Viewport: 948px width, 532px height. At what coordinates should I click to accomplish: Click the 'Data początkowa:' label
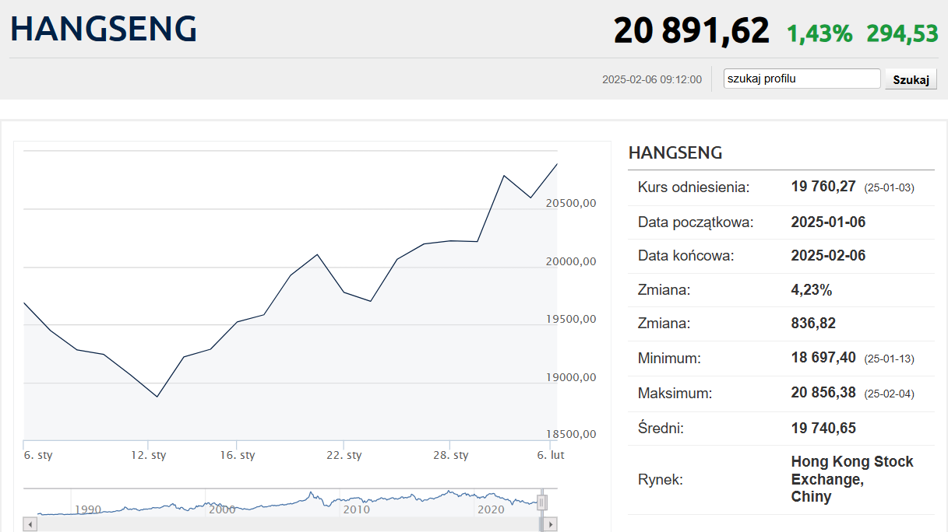click(695, 222)
